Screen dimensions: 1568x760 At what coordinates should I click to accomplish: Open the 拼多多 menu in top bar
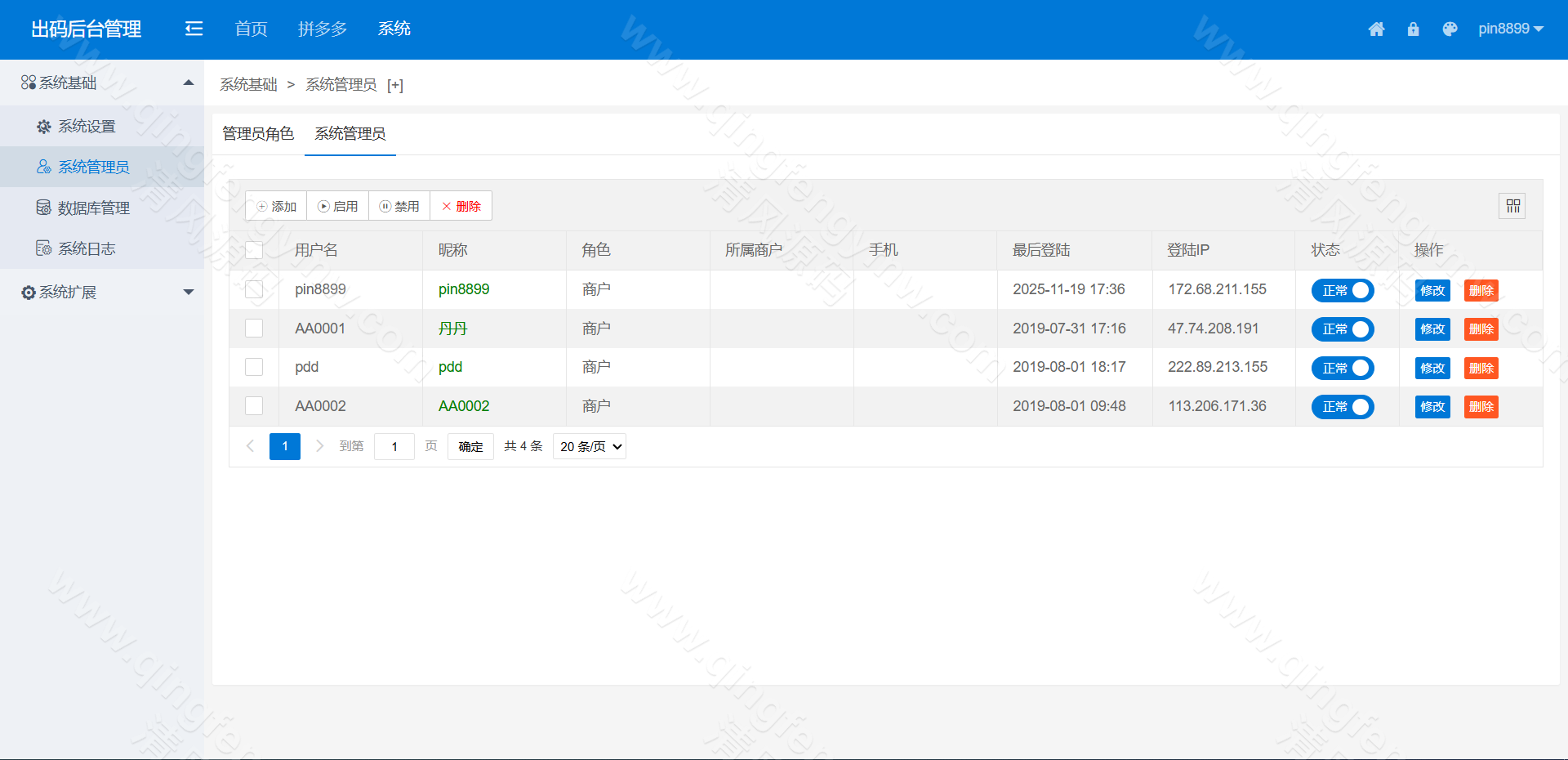click(x=323, y=29)
